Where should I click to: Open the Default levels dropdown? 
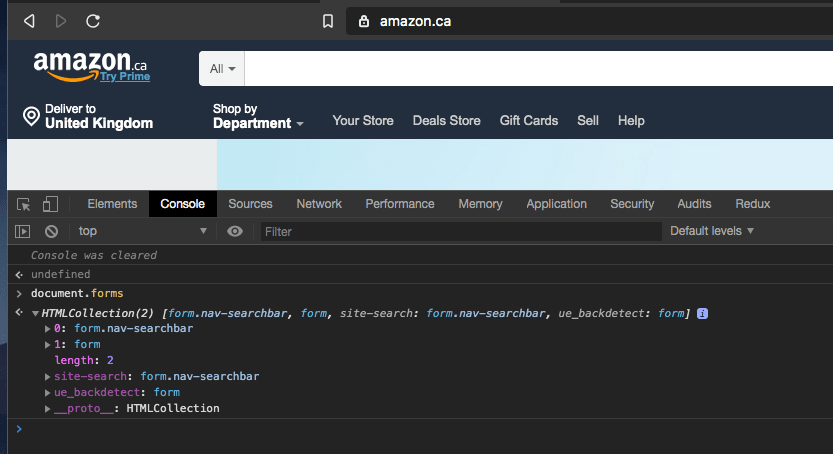tap(711, 231)
